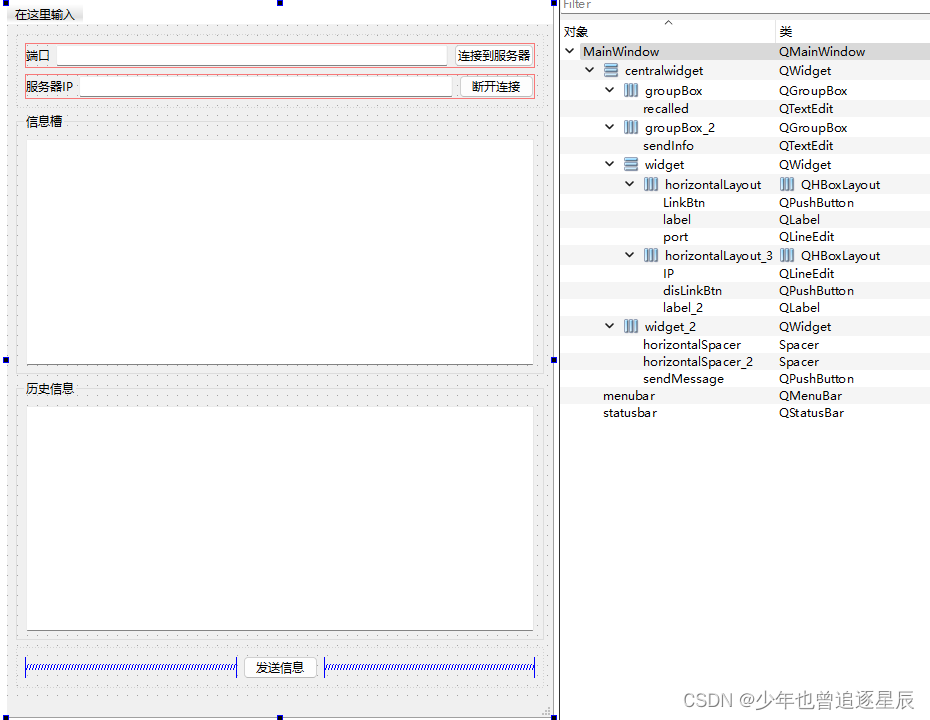930x720 pixels.
Task: Click the QGroupBox icon next to groupBox
Action: [x=629, y=90]
